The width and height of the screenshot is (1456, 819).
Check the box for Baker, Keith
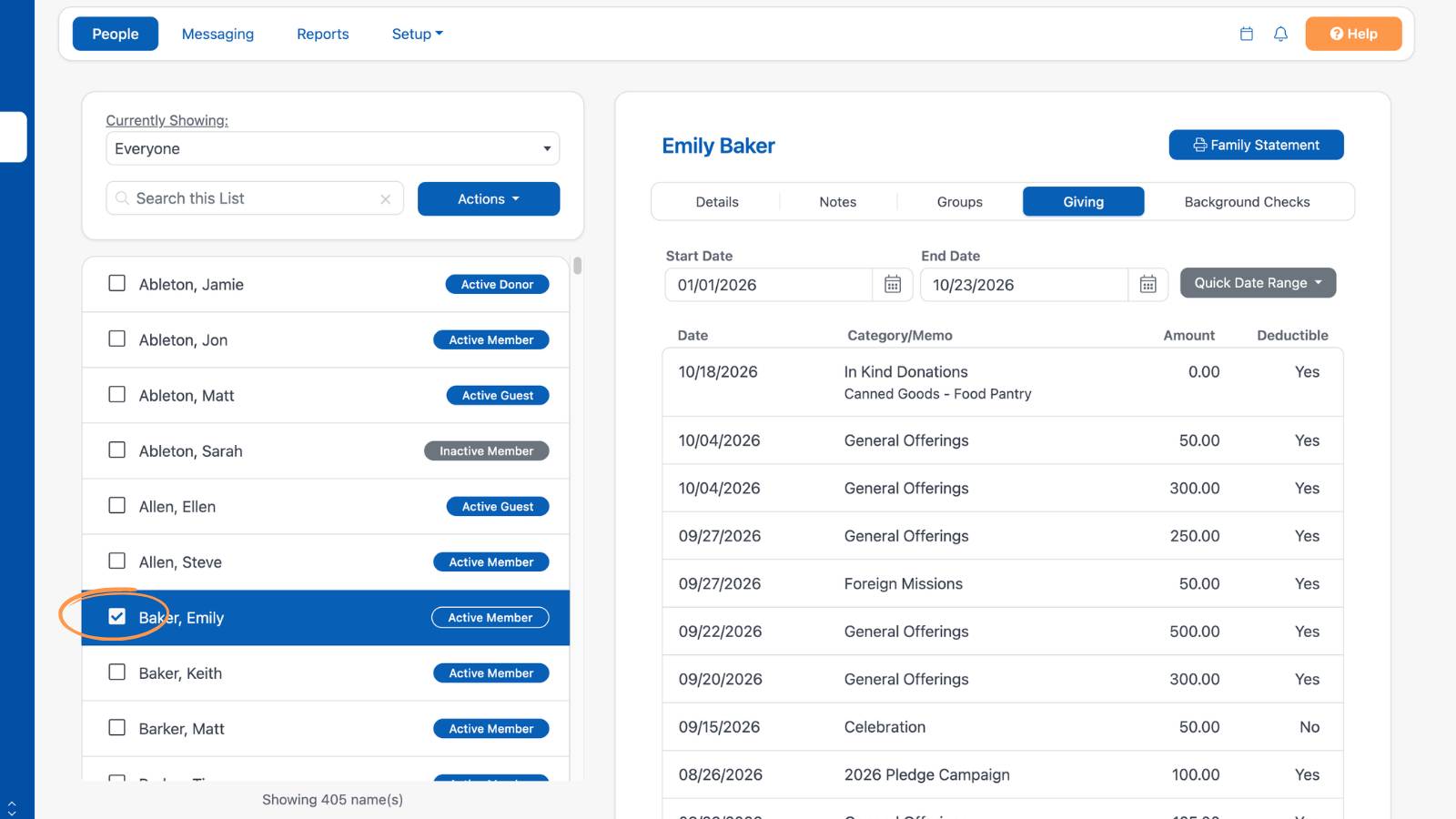pyautogui.click(x=117, y=672)
